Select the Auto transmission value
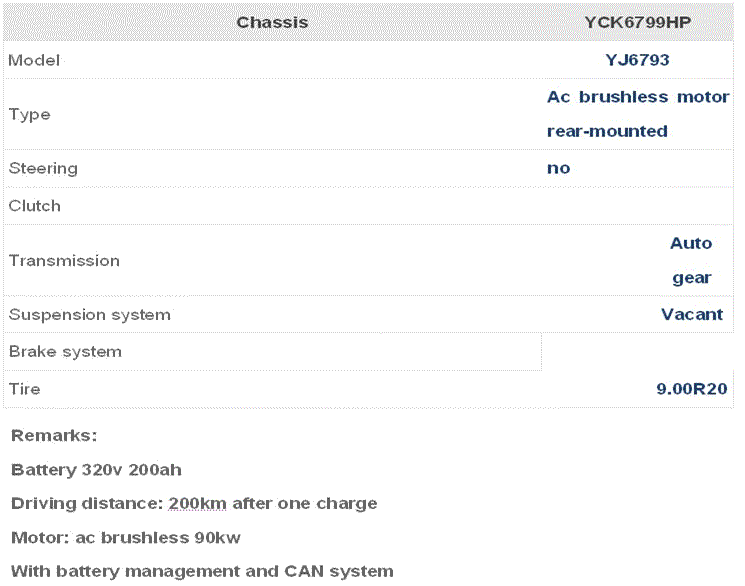The height and width of the screenshot is (586, 745). 691,243
